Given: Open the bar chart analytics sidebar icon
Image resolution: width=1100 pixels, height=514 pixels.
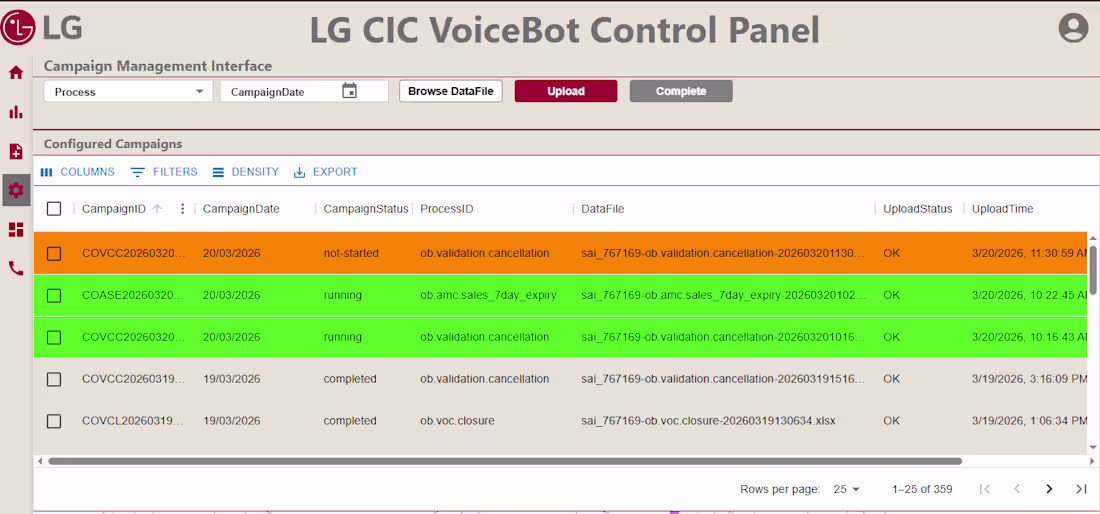Looking at the screenshot, I should click(16, 112).
